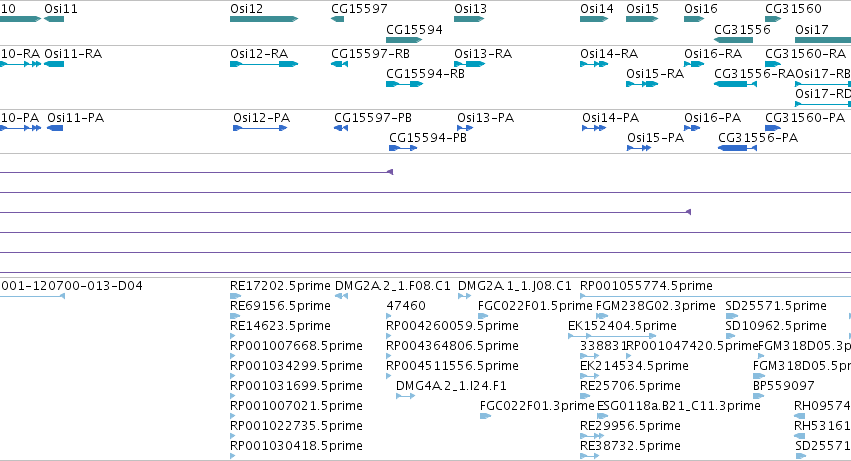
Task: Open the CG15594-PB coding feature
Action: click(x=403, y=148)
